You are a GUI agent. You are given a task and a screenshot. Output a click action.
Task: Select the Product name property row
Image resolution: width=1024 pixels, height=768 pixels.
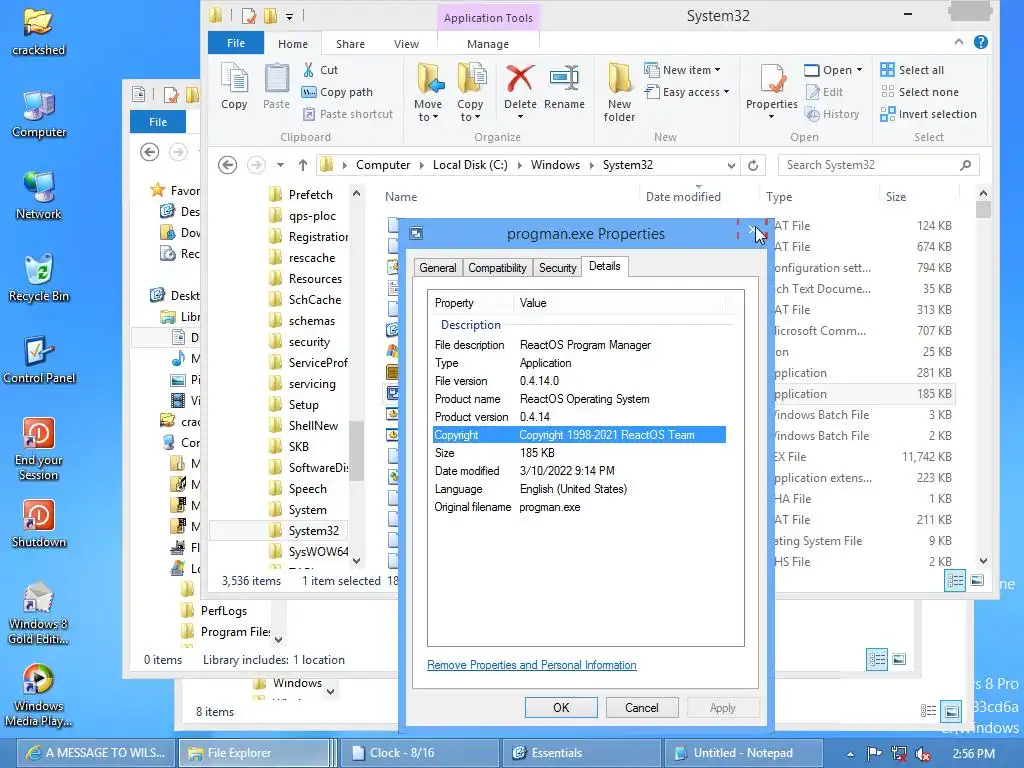click(x=579, y=399)
